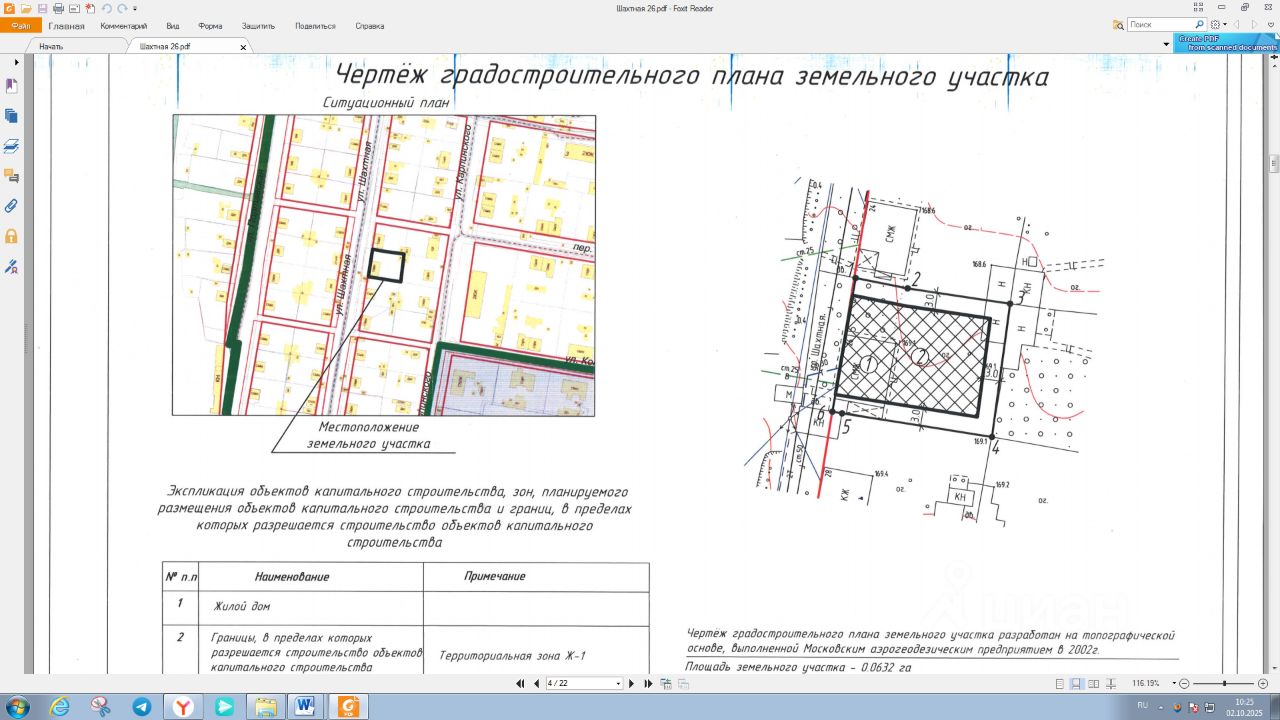Click the vertical scrollbar thumb
The width and height of the screenshot is (1280, 720).
click(1274, 164)
